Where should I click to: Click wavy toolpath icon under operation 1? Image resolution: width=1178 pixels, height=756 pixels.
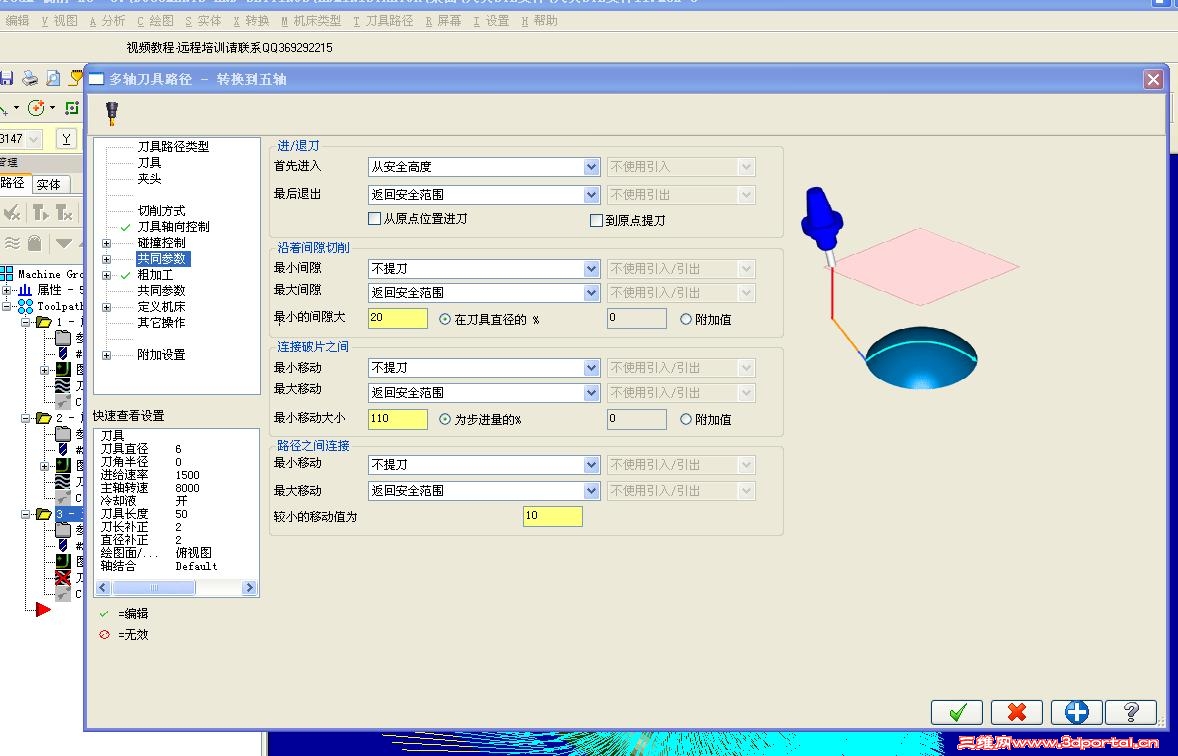tap(63, 386)
